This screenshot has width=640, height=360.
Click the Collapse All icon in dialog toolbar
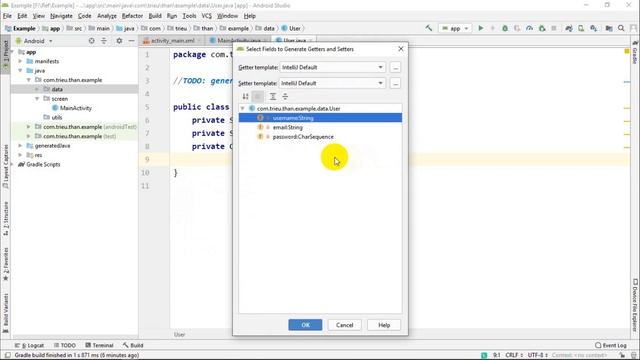click(285, 96)
